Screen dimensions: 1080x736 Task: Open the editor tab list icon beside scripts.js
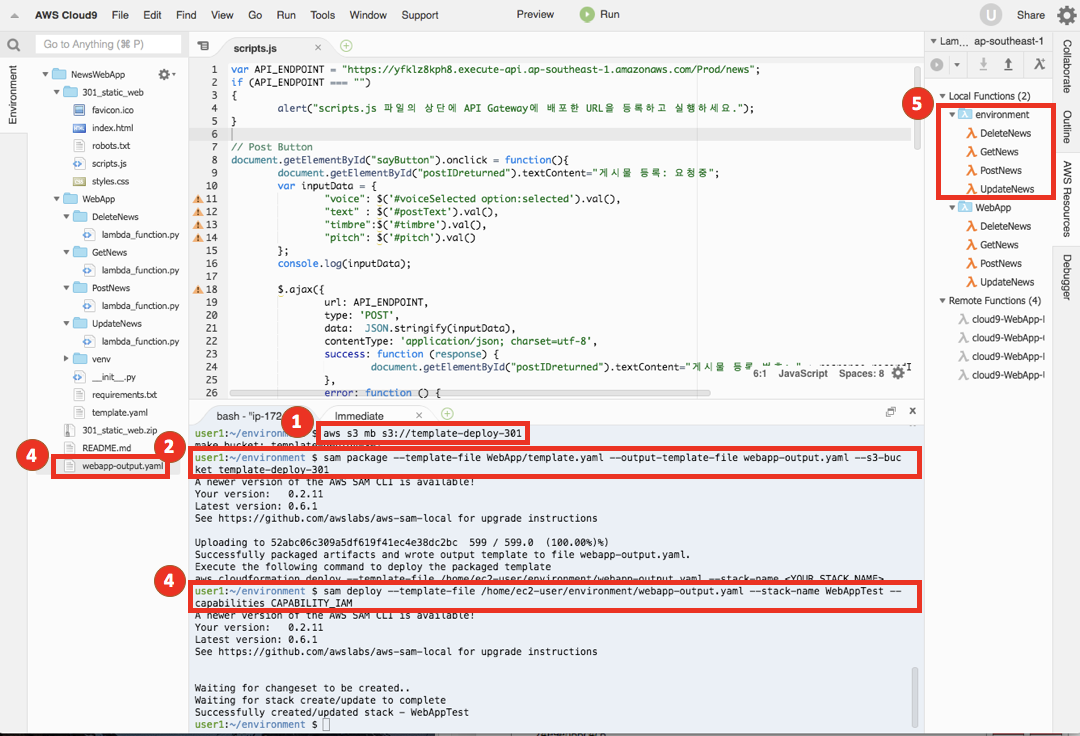coord(203,46)
